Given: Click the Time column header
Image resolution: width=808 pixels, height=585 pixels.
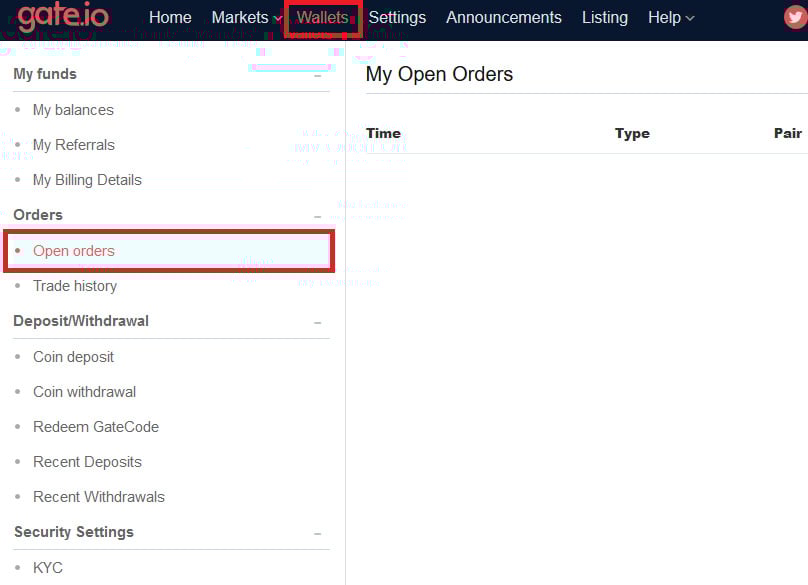Looking at the screenshot, I should coord(383,133).
